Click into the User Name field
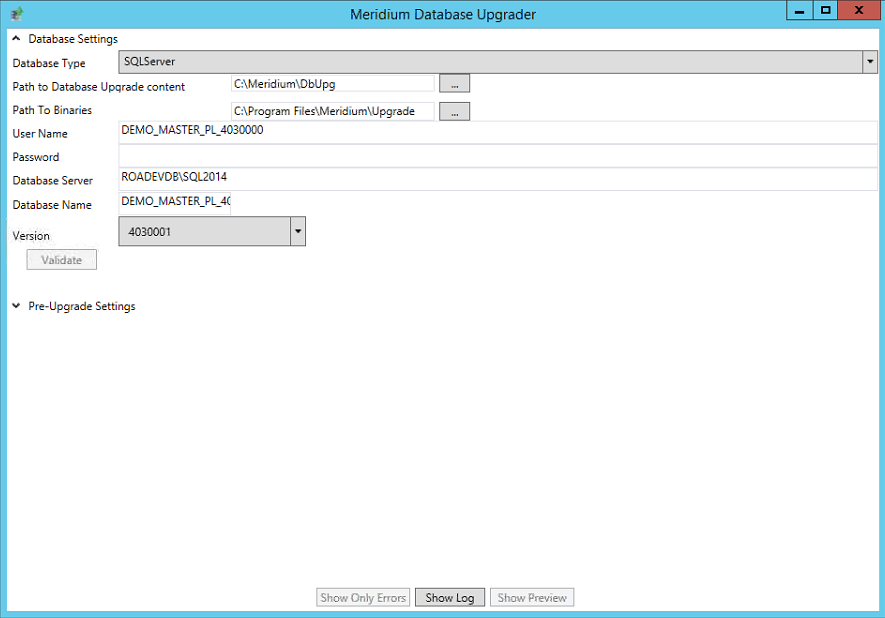The height and width of the screenshot is (618, 885). point(498,132)
